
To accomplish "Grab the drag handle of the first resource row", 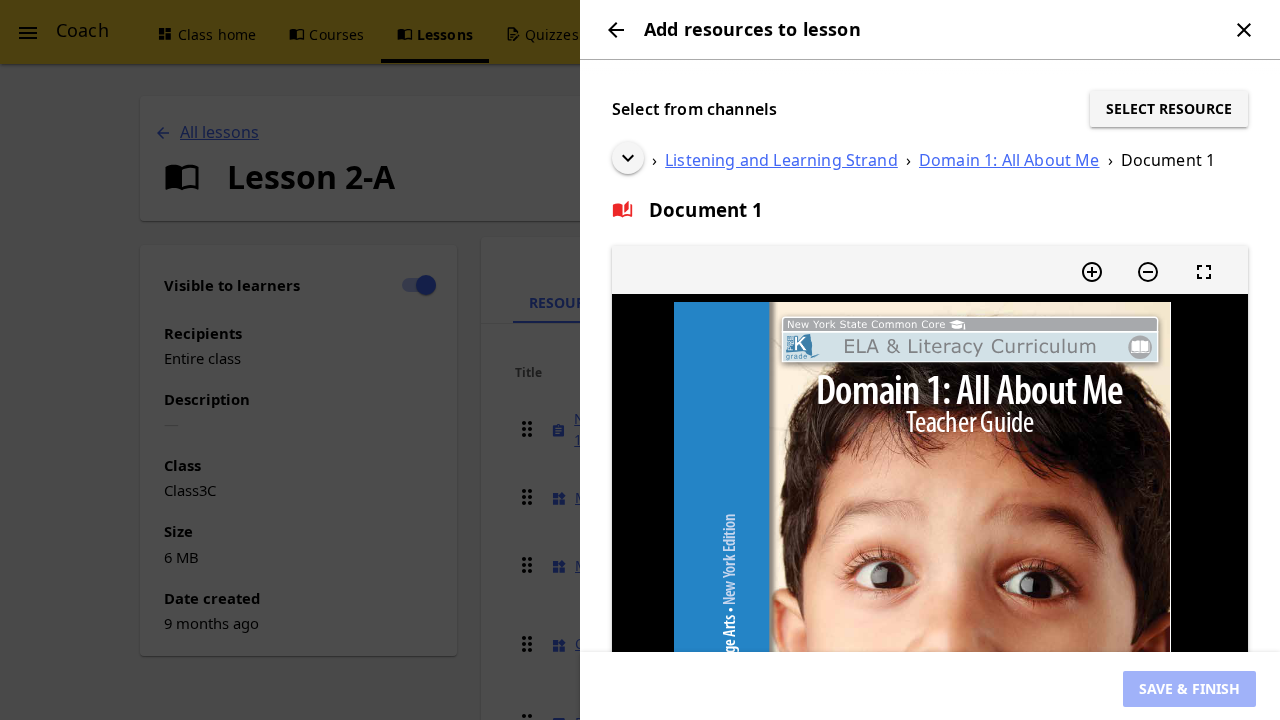I will pyautogui.click(x=527, y=429).
